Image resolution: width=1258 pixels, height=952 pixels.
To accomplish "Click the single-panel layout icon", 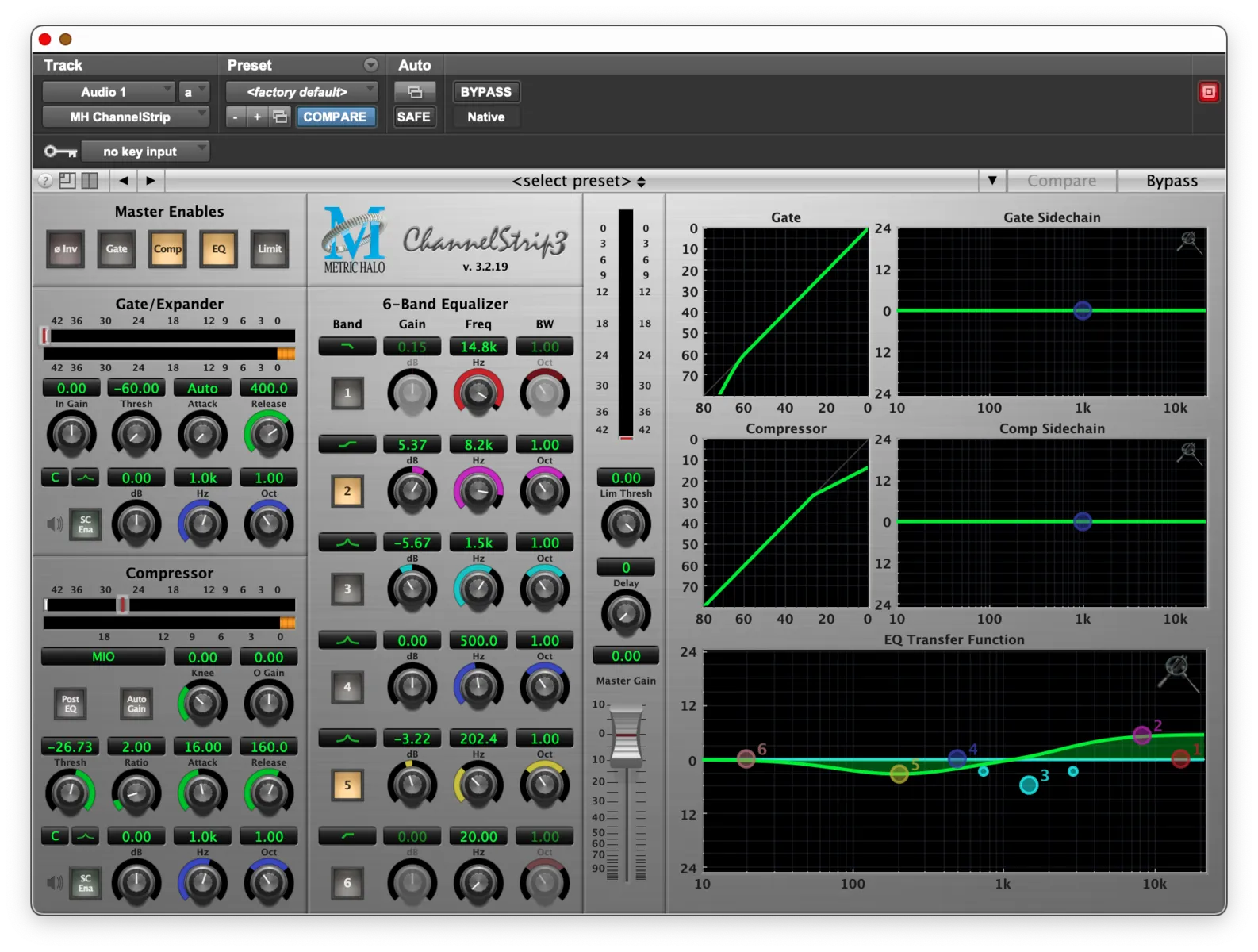I will [67, 181].
